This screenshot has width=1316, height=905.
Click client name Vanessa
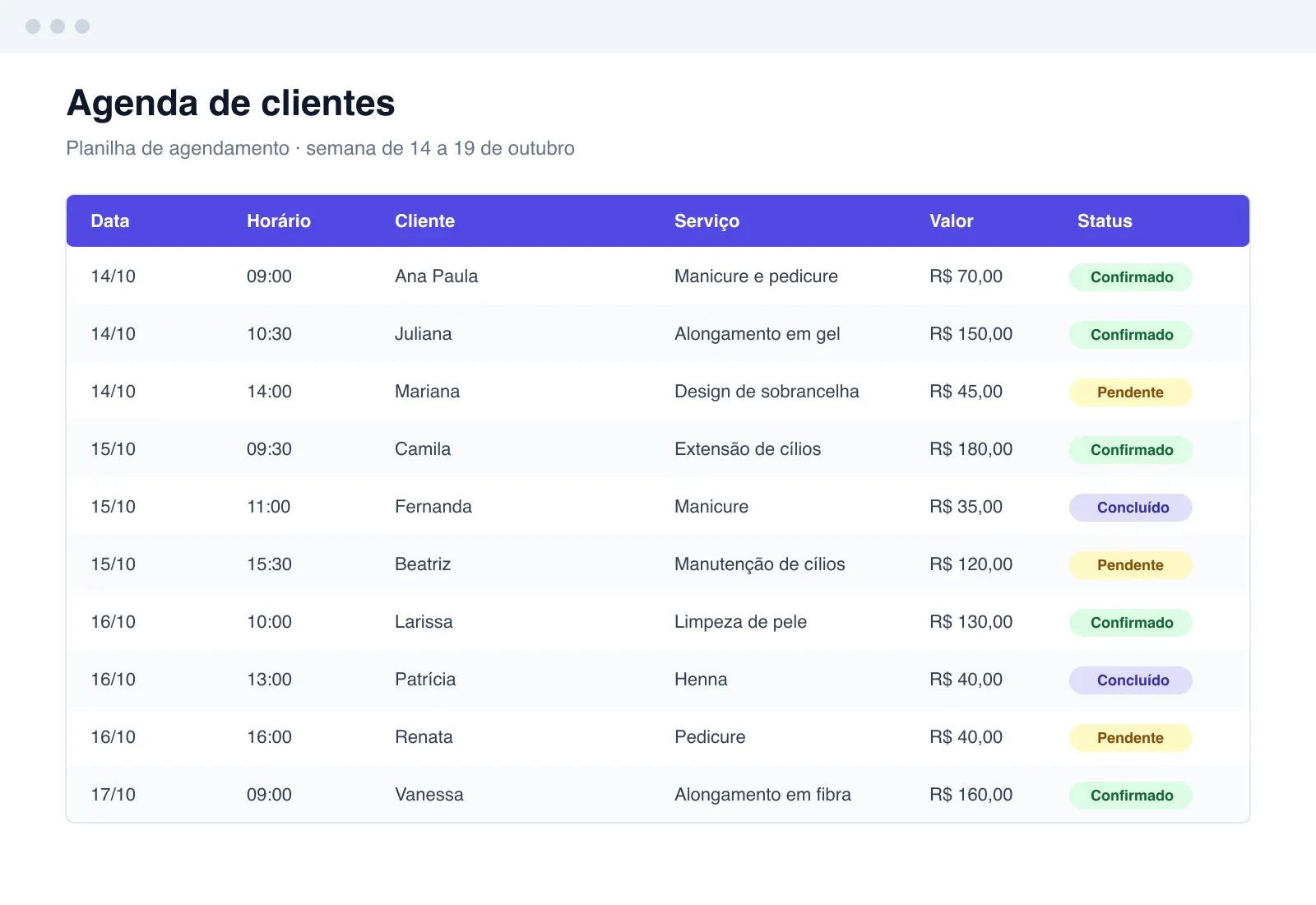(x=429, y=795)
